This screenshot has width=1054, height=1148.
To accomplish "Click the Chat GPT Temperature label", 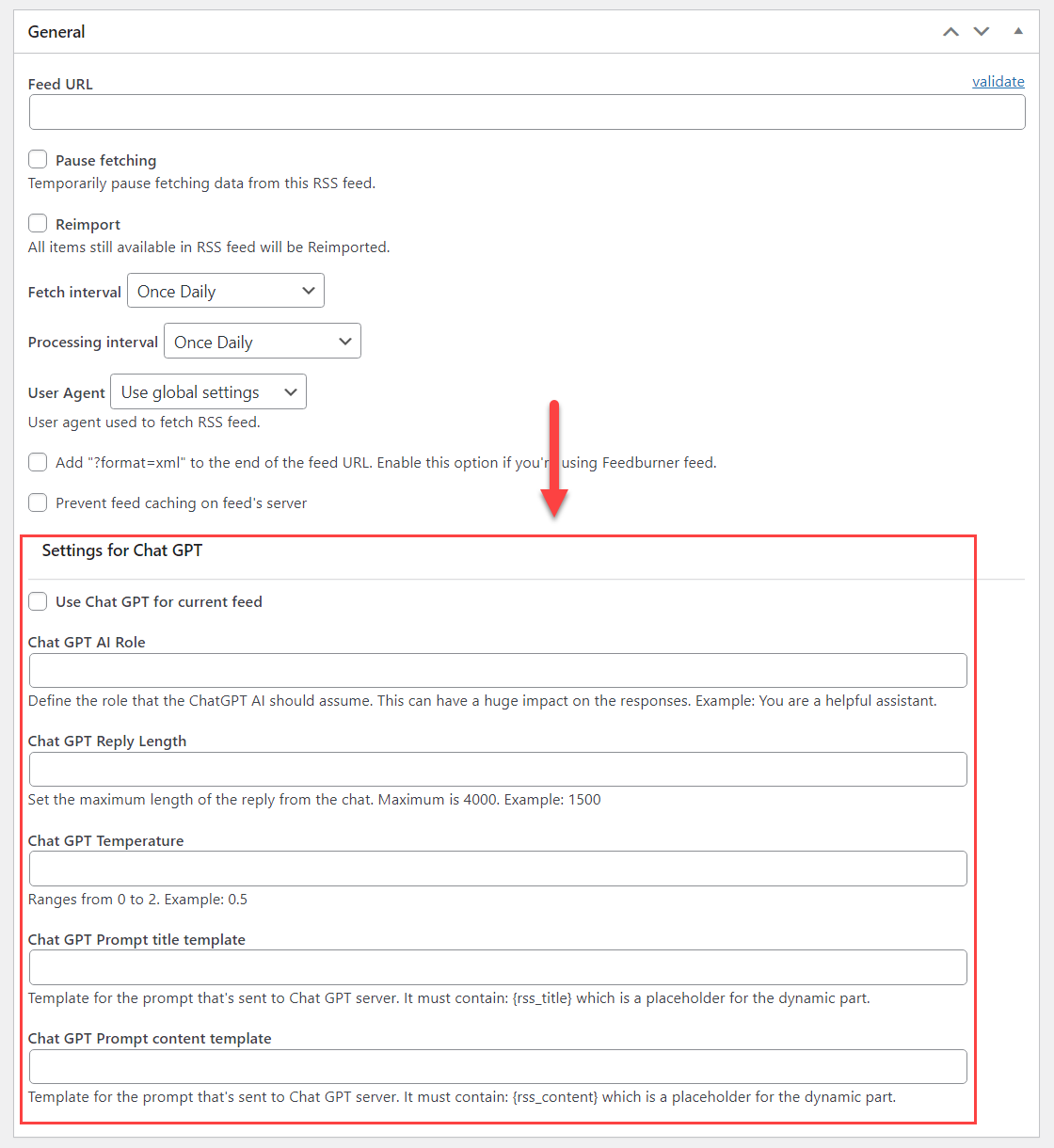I will [x=106, y=840].
